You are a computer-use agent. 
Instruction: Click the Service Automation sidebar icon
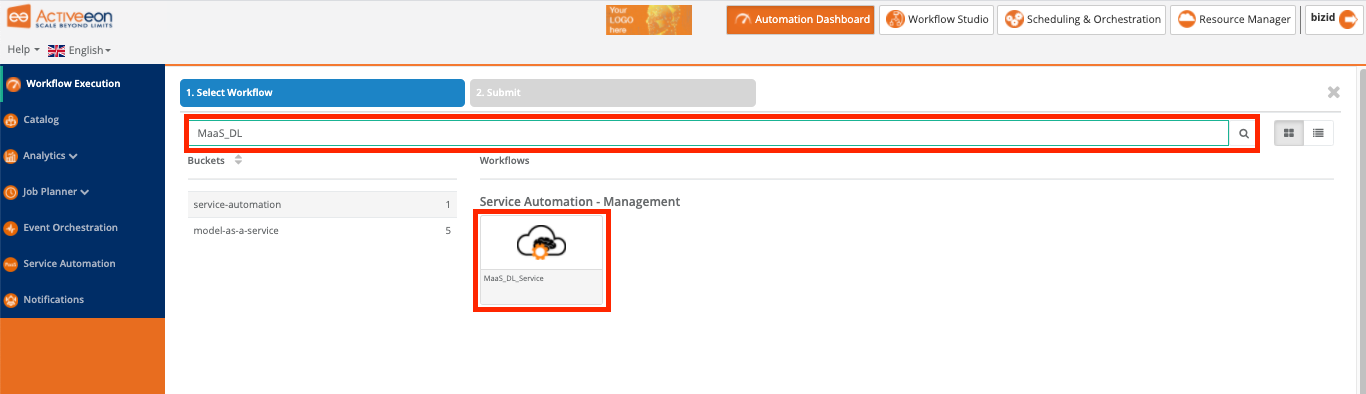pos(11,264)
